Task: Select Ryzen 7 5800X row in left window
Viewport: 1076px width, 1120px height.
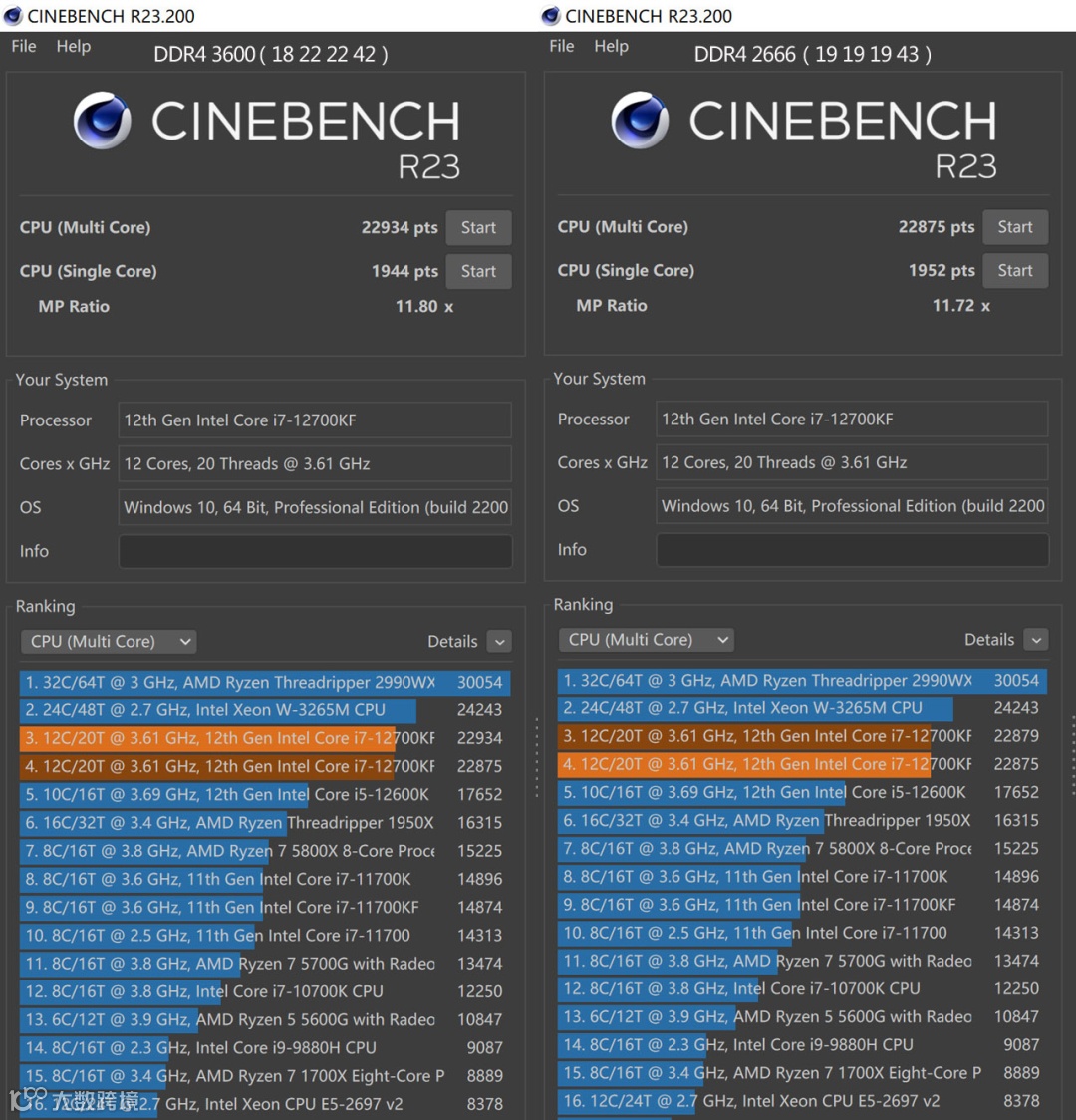Action: pos(265,851)
